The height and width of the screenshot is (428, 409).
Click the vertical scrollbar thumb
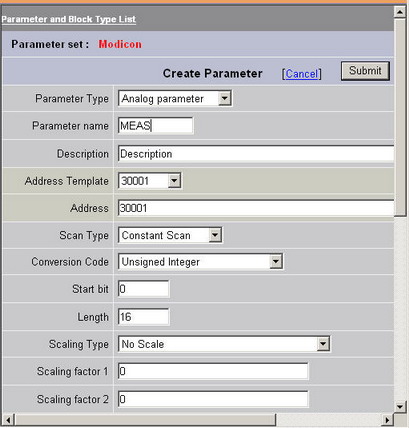(x=400, y=117)
